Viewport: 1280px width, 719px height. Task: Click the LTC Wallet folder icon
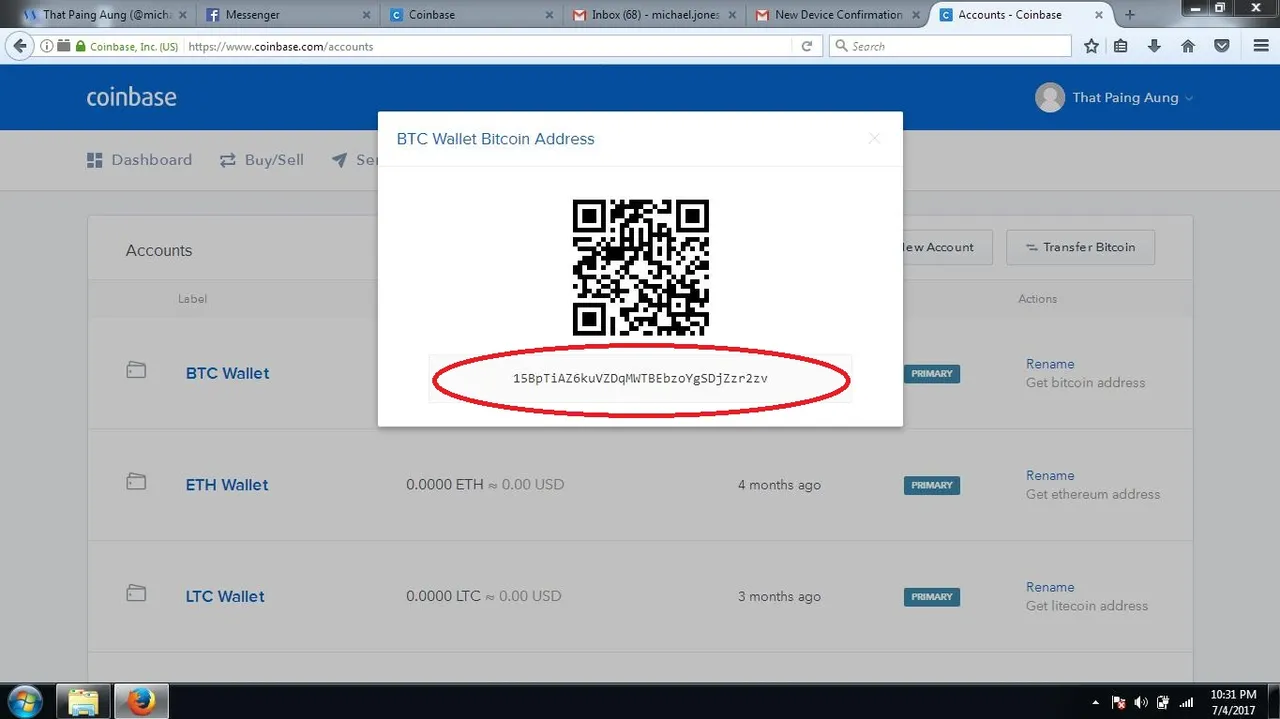[136, 594]
